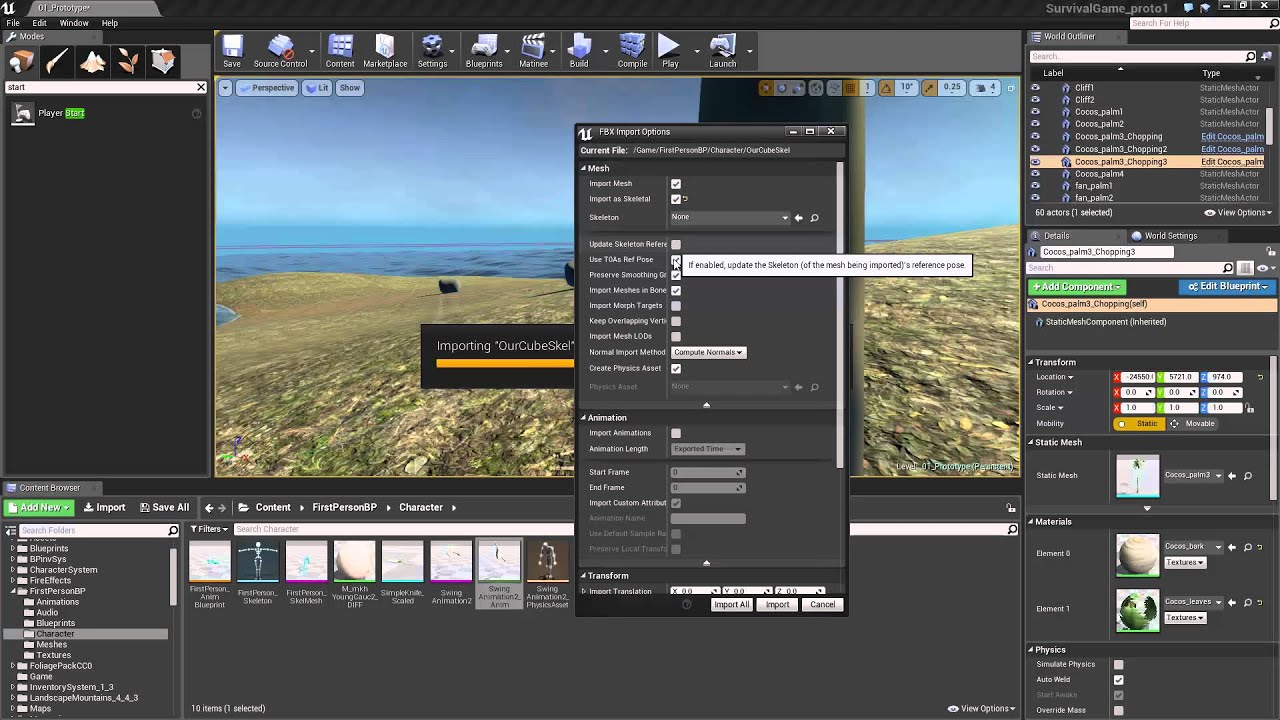Image resolution: width=1280 pixels, height=720 pixels.
Task: Open Animation Length dropdown
Action: [708, 449]
